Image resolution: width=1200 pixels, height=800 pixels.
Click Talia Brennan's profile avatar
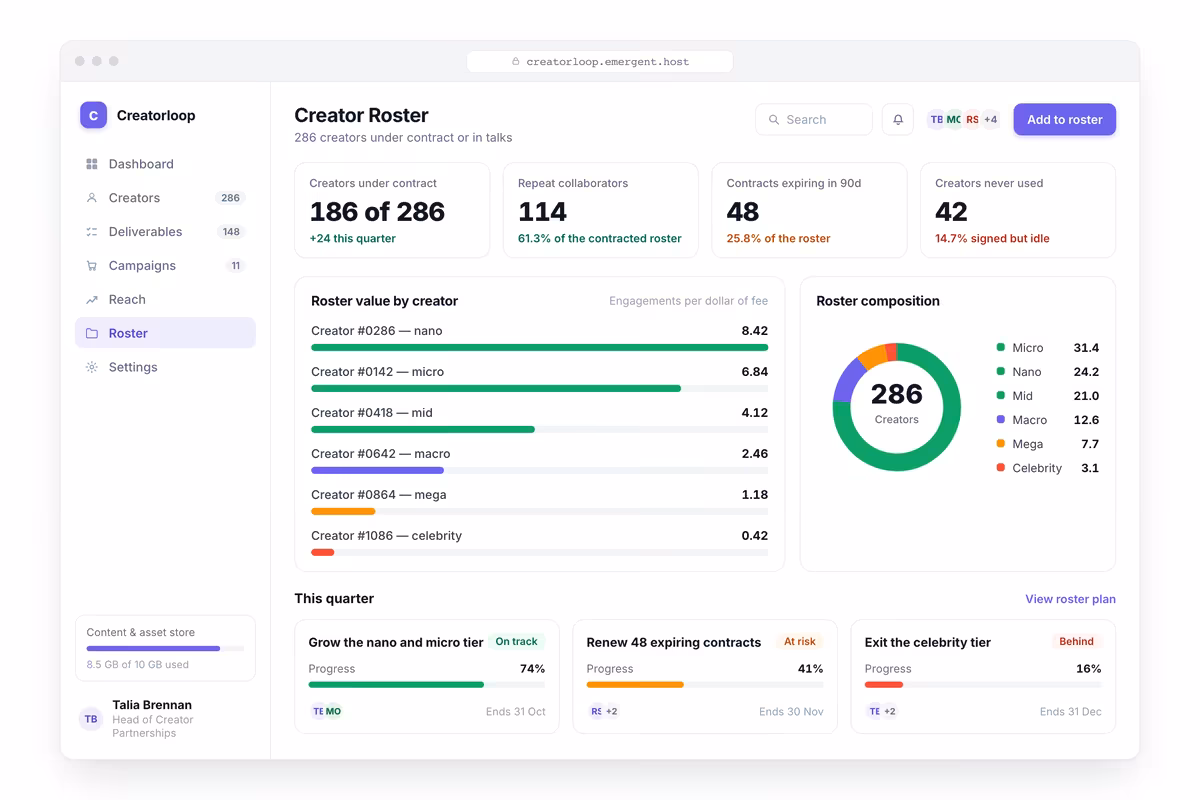(x=91, y=719)
